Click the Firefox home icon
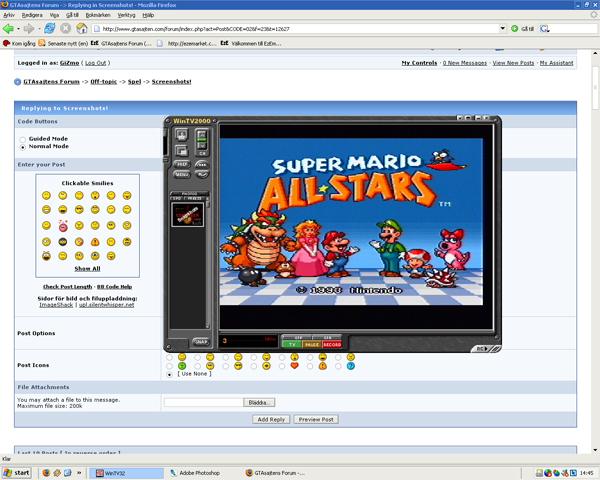This screenshot has height=480, width=600. [x=81, y=28]
